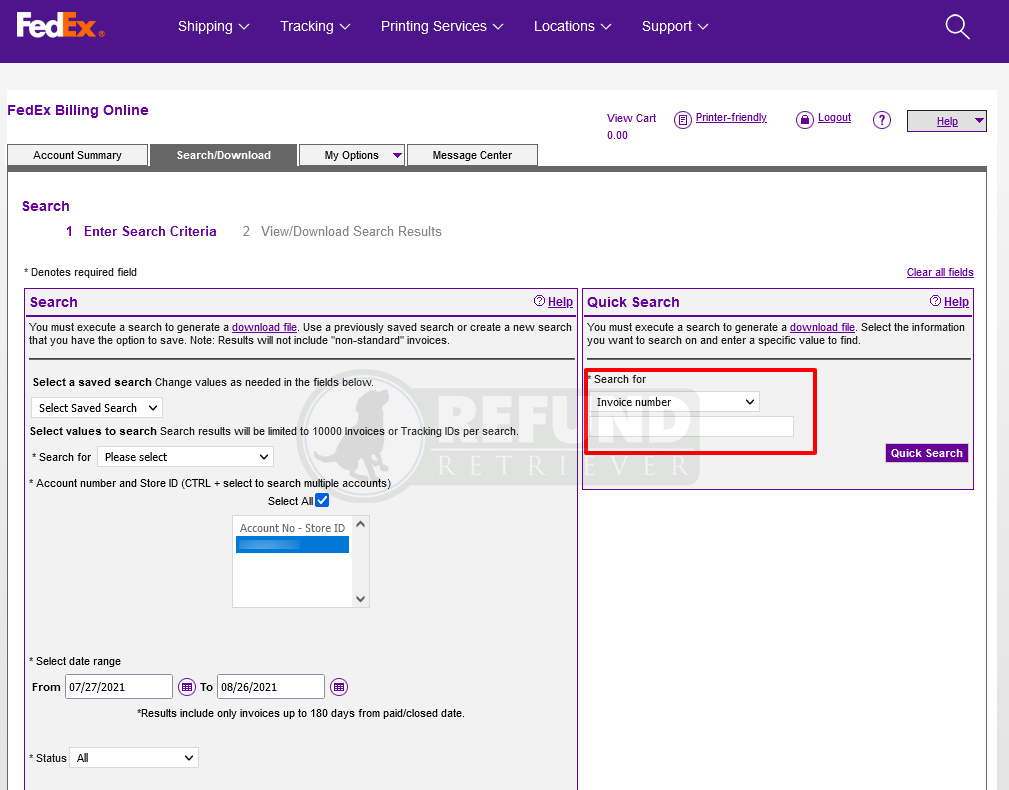Open the site search magnifier icon

click(x=957, y=27)
